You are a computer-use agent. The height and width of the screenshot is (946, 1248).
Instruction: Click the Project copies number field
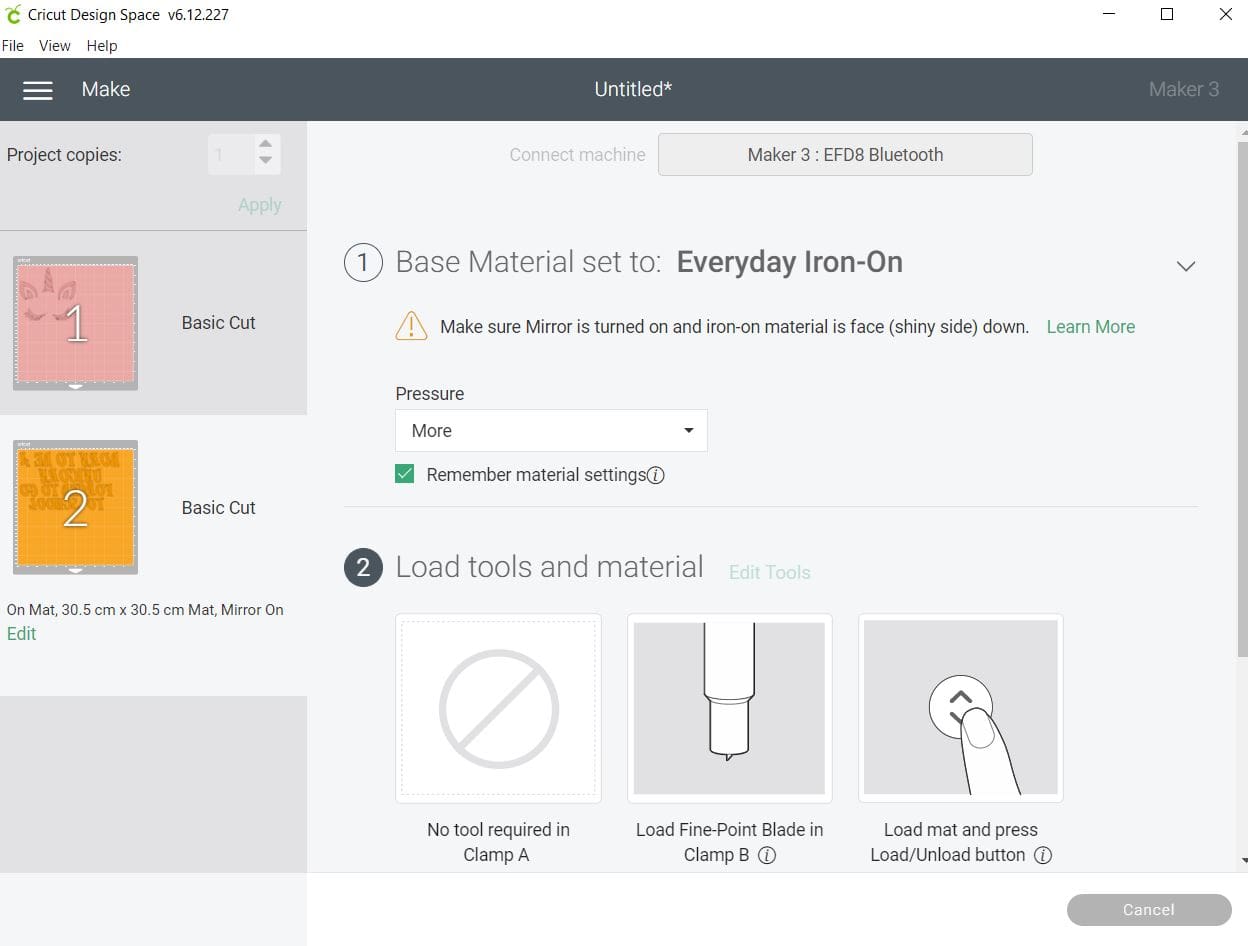[232, 155]
